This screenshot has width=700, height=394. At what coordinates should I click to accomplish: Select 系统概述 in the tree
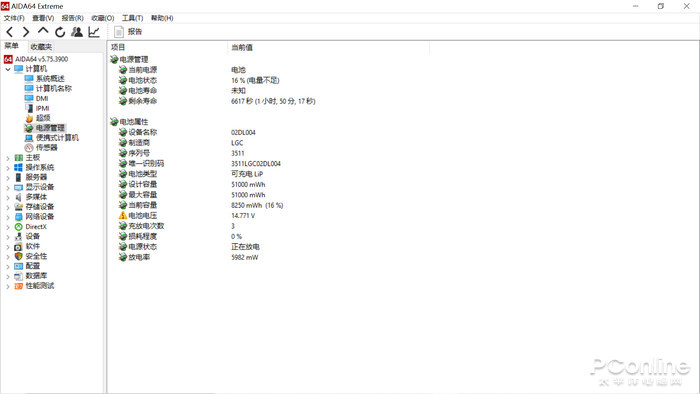(50, 79)
